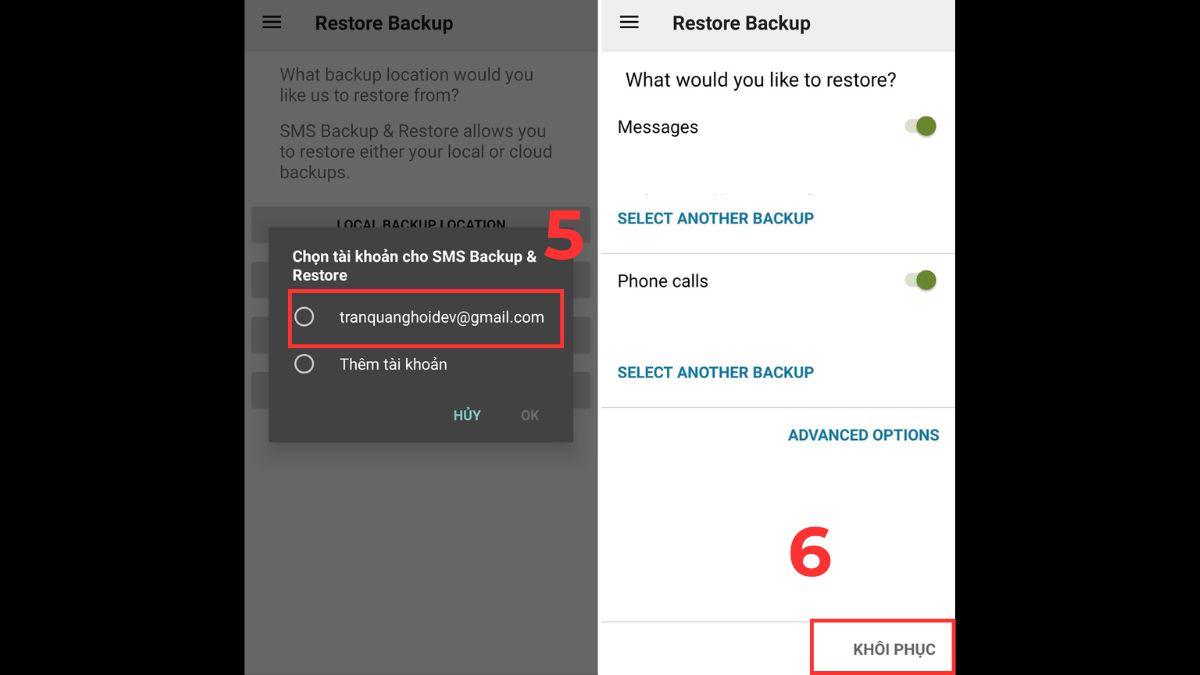
Task: Toggle the Phone calls restore switch
Action: (920, 280)
